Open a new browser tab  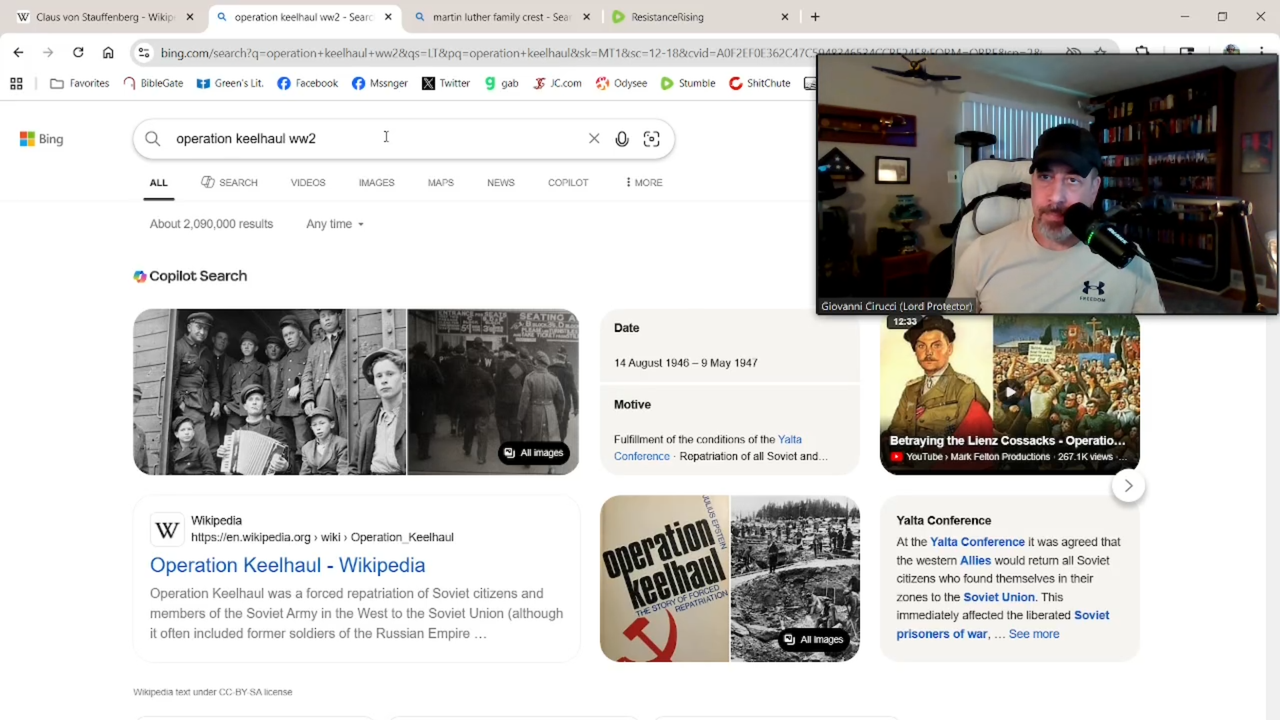(x=815, y=17)
